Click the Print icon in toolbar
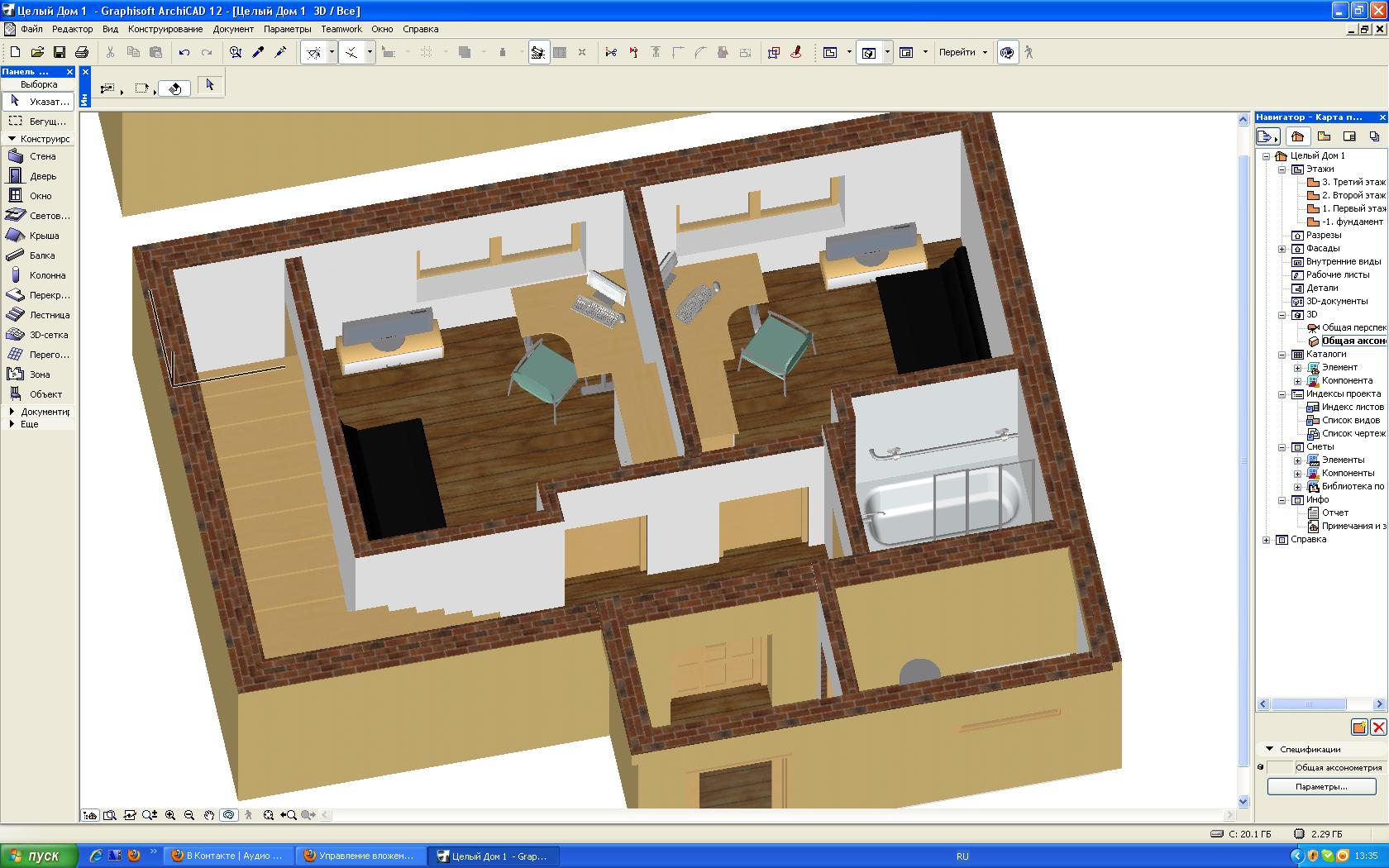 coord(82,52)
